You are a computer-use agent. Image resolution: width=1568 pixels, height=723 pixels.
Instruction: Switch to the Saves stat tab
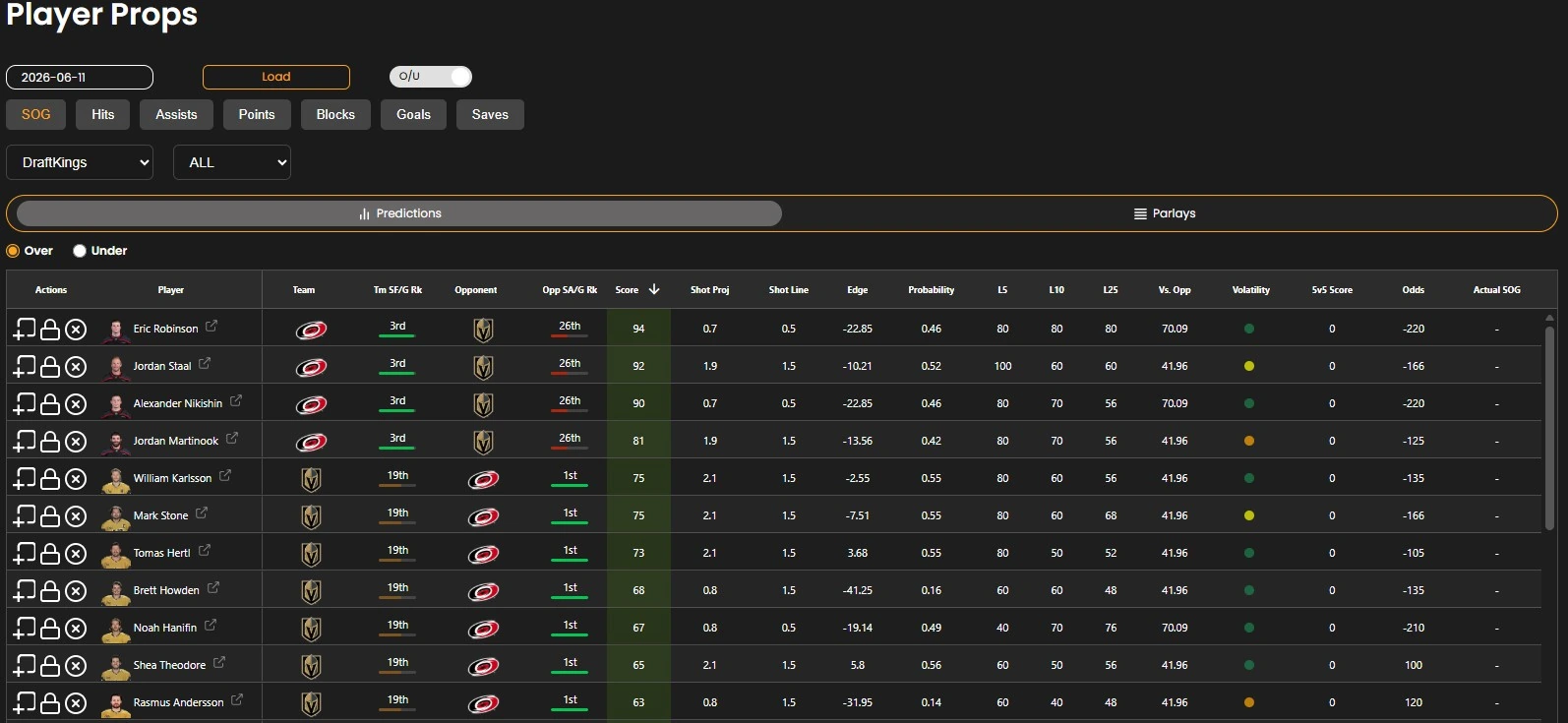click(490, 114)
